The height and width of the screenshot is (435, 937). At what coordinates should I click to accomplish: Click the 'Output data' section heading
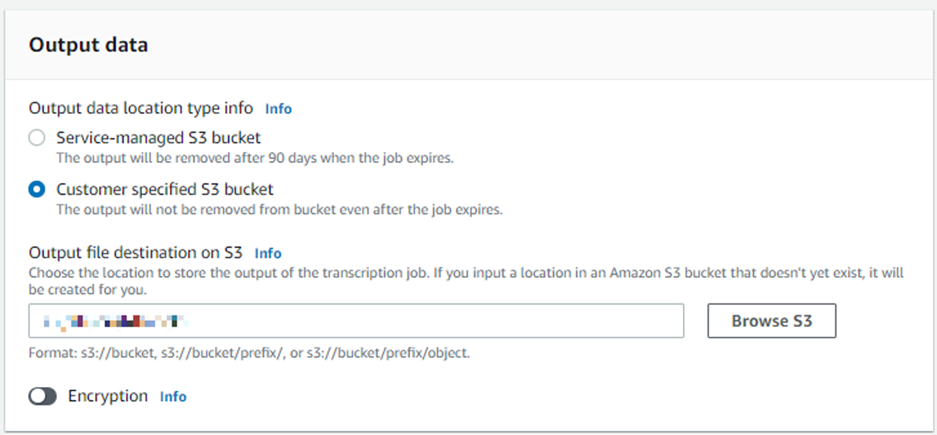pyautogui.click(x=88, y=45)
